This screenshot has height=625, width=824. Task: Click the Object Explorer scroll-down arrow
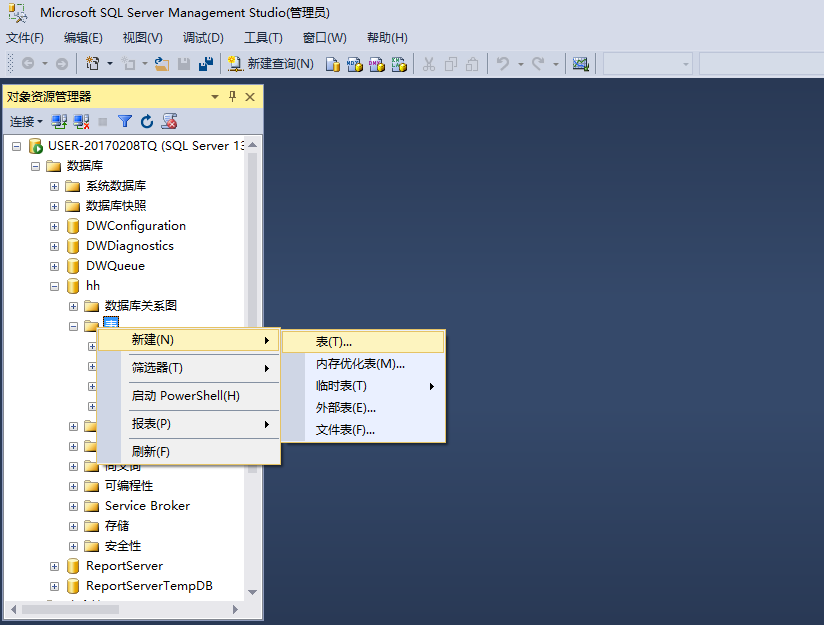(252, 592)
